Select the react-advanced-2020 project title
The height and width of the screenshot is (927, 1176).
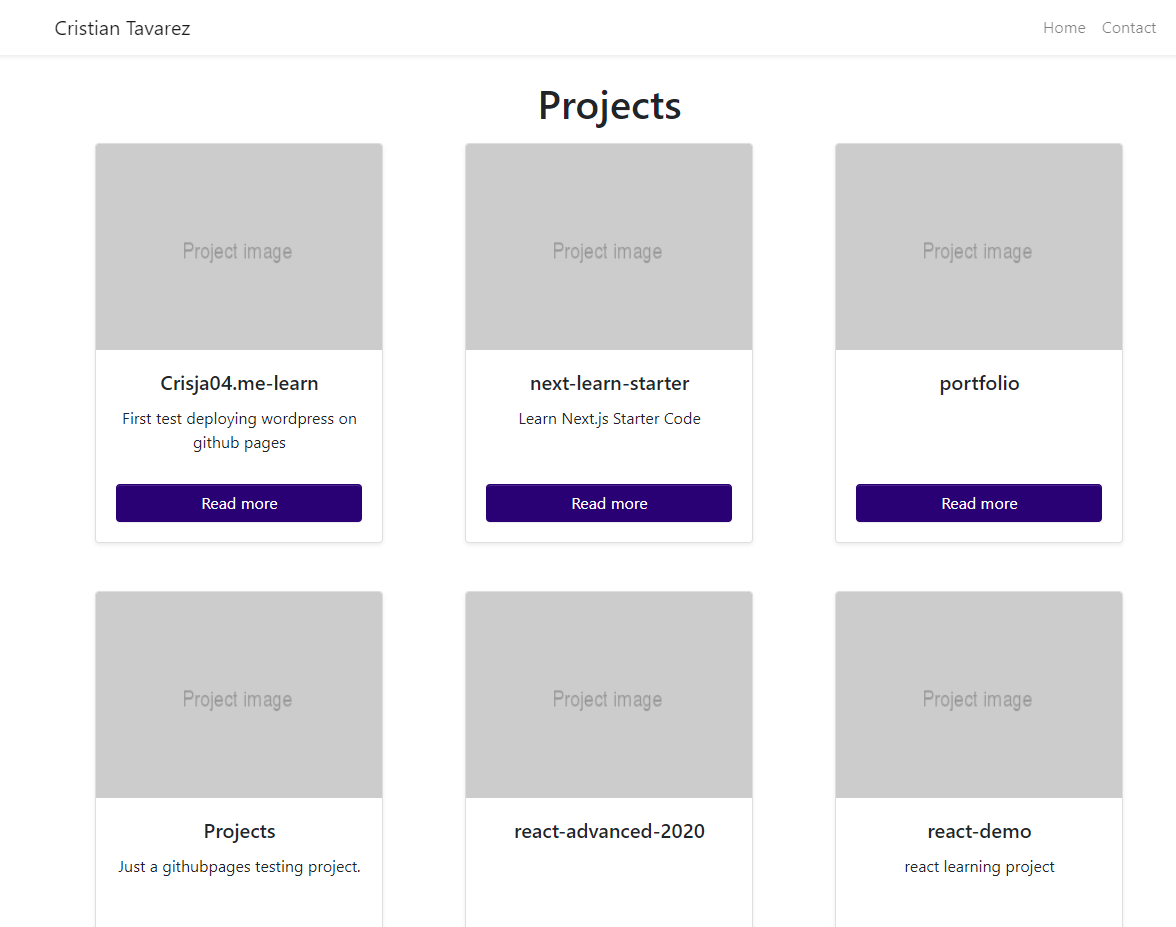coord(608,831)
